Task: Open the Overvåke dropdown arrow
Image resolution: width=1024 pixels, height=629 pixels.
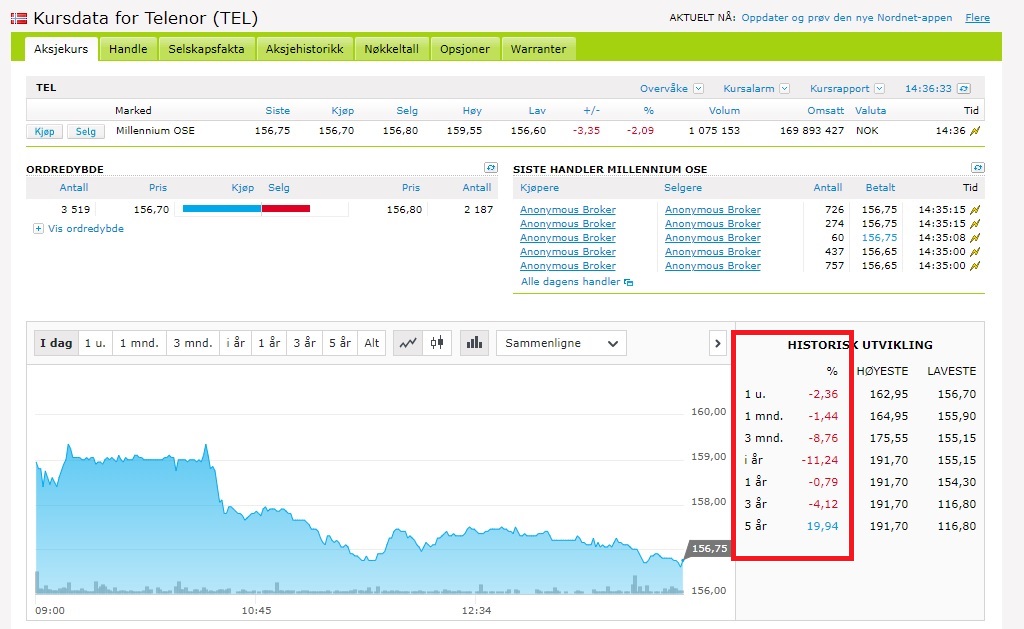Action: tap(698, 88)
